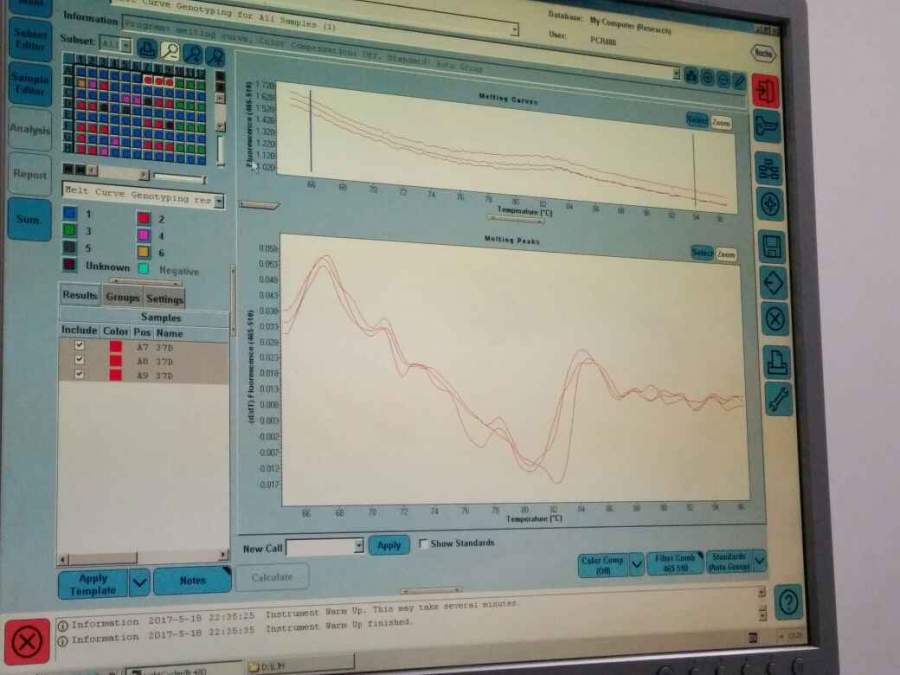Image resolution: width=900 pixels, height=675 pixels.
Task: Click the home icon in the top chart toolbar
Action: click(691, 76)
